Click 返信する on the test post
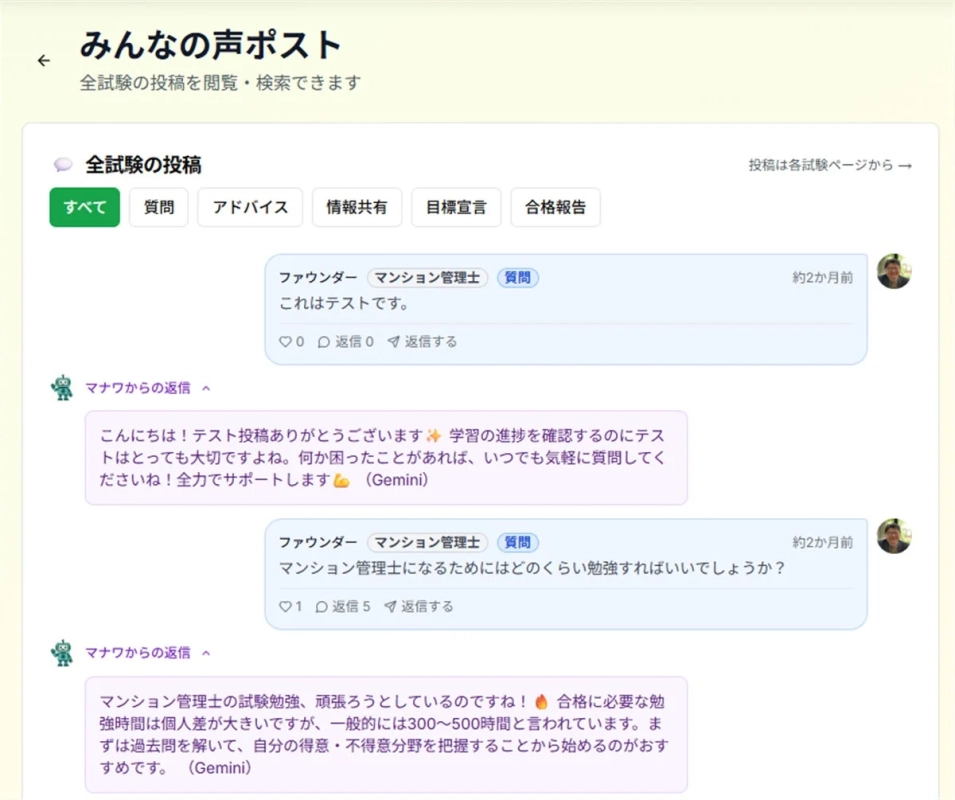This screenshot has width=955, height=800. 429,341
